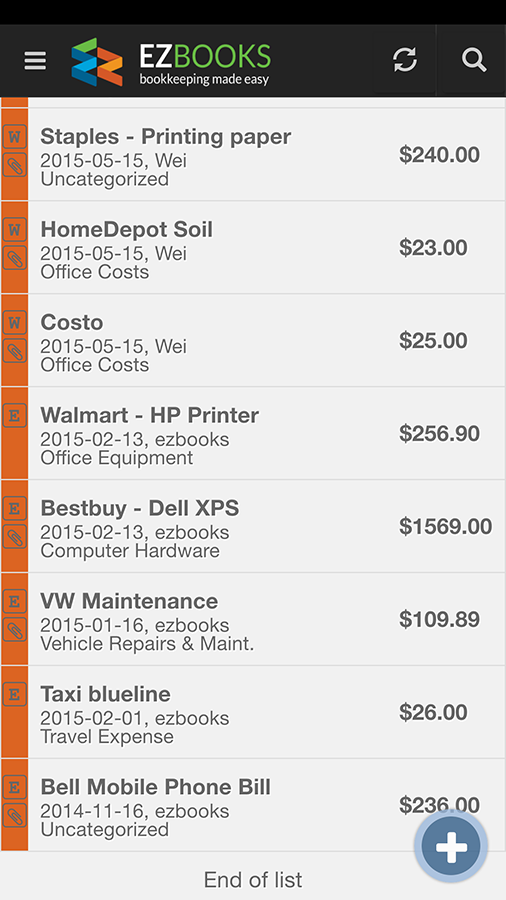Open the hamburger menu

coord(35,60)
